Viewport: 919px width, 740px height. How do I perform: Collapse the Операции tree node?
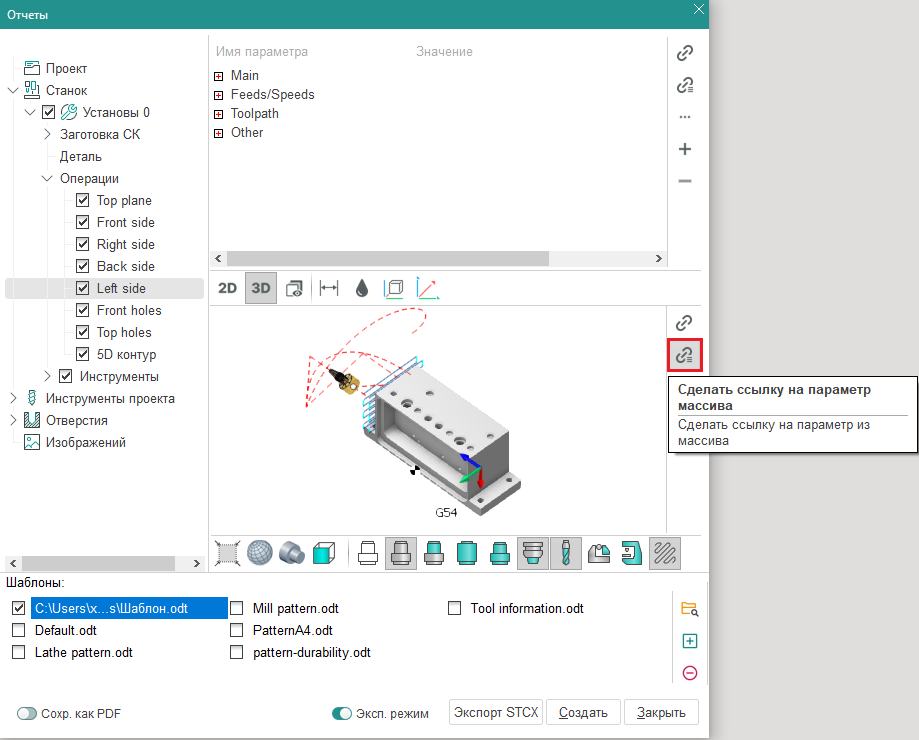(x=47, y=178)
